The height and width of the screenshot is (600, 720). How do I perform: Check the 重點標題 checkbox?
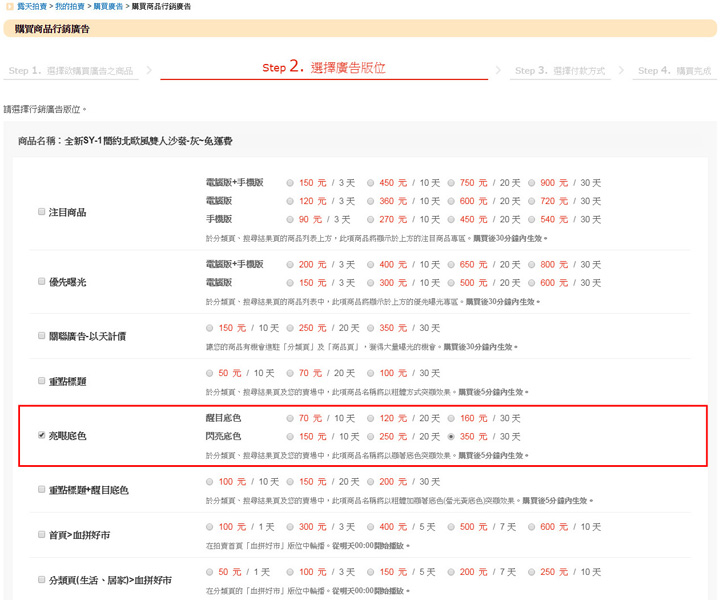click(41, 382)
